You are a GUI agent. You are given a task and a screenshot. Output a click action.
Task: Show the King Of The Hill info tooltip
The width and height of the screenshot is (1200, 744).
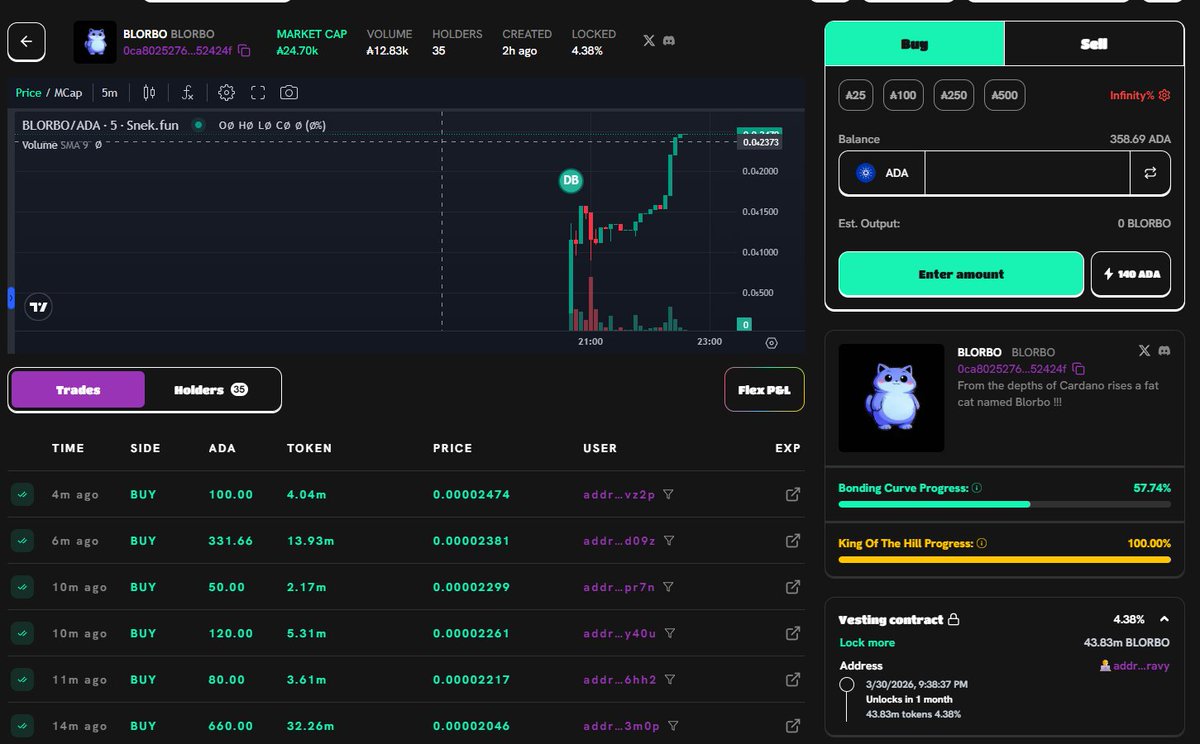tap(982, 544)
